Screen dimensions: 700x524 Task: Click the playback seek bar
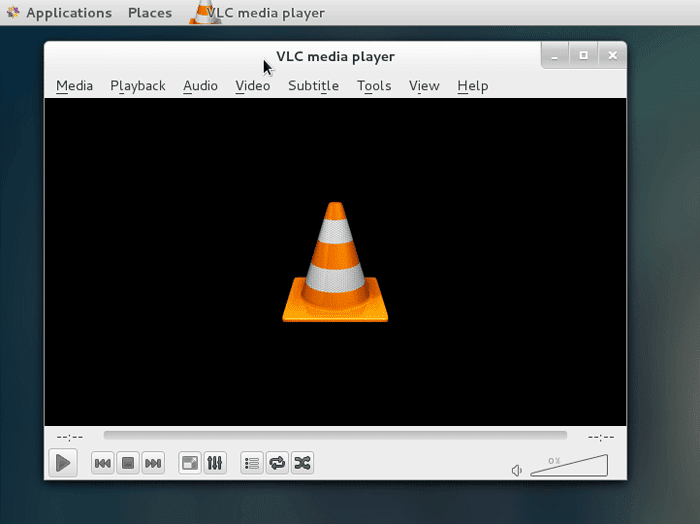pyautogui.click(x=335, y=435)
